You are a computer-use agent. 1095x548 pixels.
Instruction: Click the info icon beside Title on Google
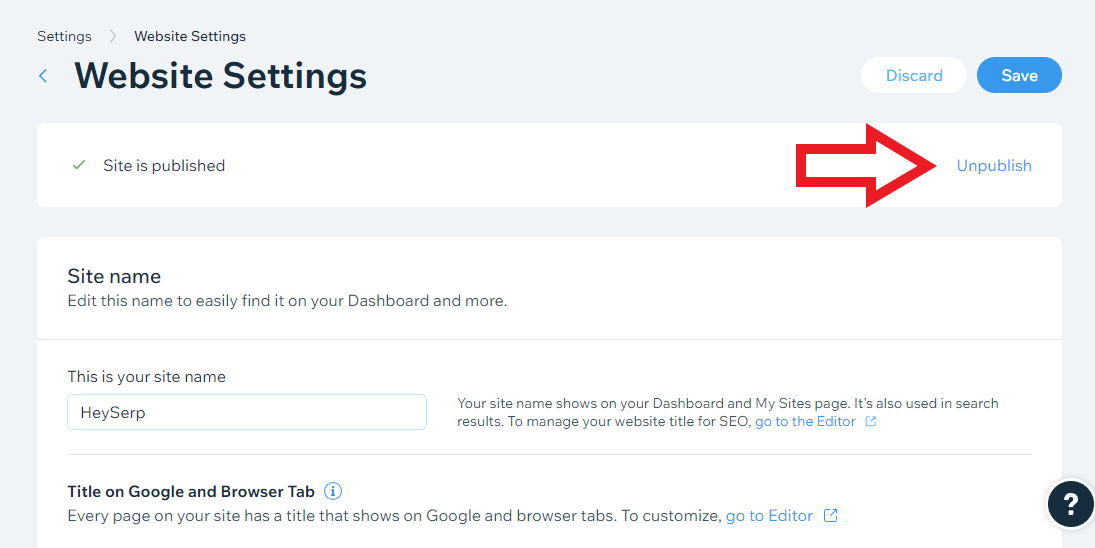(333, 491)
